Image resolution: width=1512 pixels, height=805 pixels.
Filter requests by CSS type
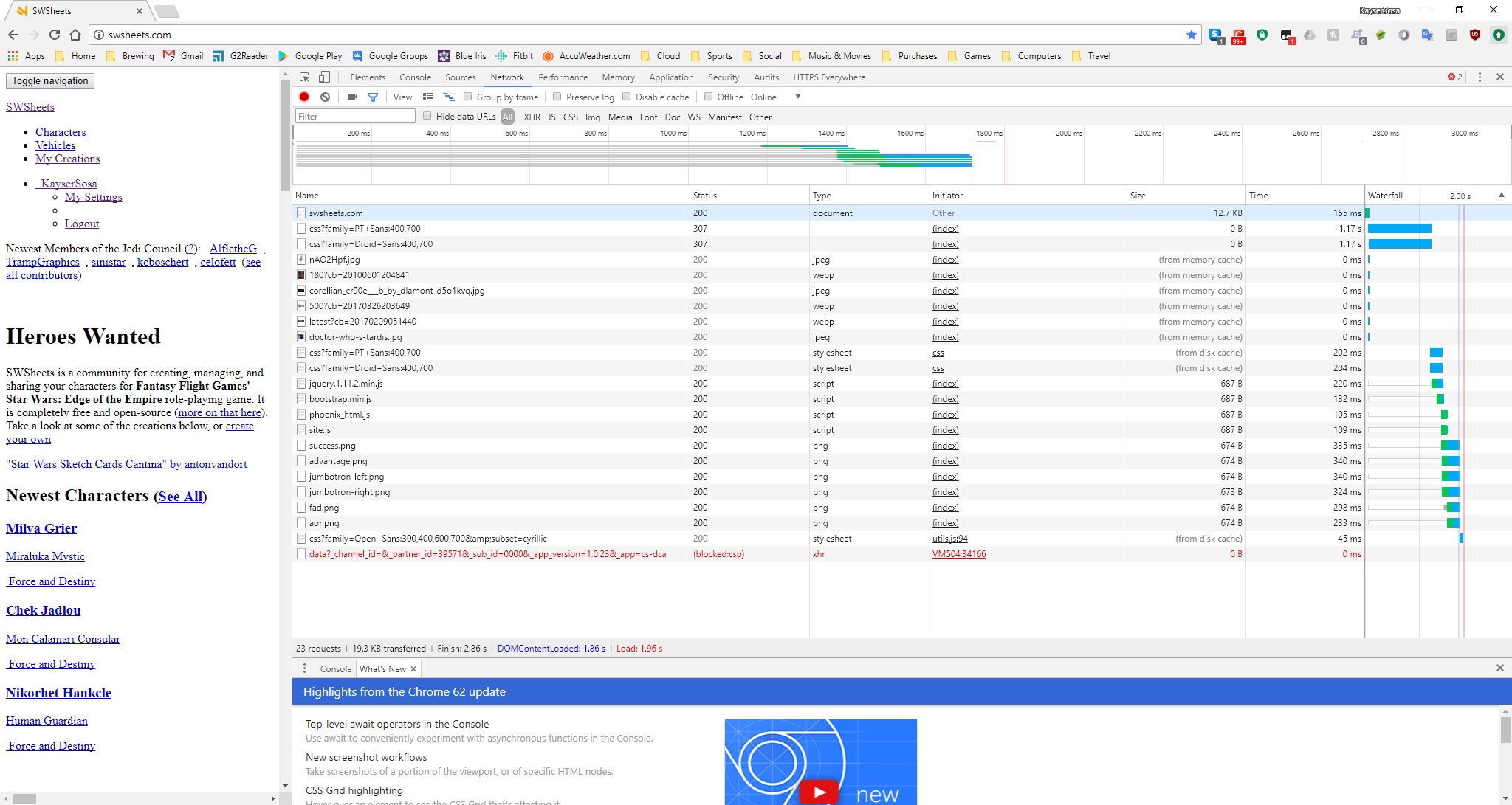coord(570,117)
